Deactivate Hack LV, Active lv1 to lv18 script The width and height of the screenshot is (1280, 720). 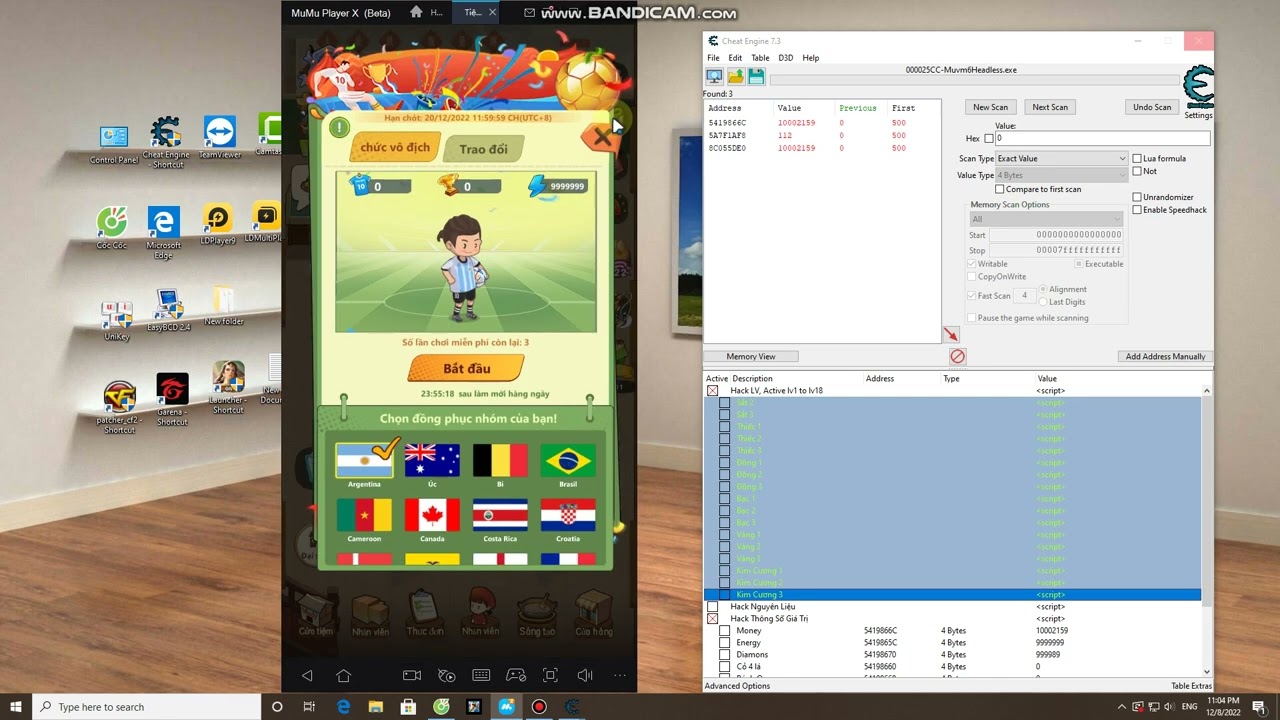tap(712, 391)
